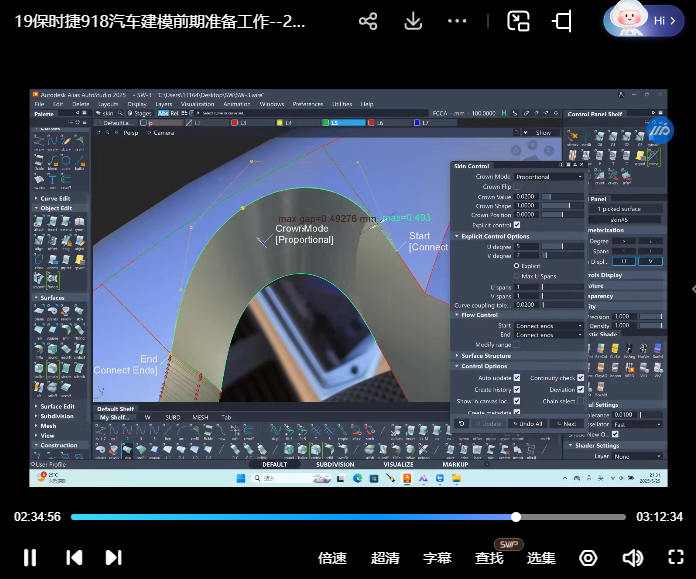
Task: Click the picture-in-picture icon
Action: click(518, 21)
